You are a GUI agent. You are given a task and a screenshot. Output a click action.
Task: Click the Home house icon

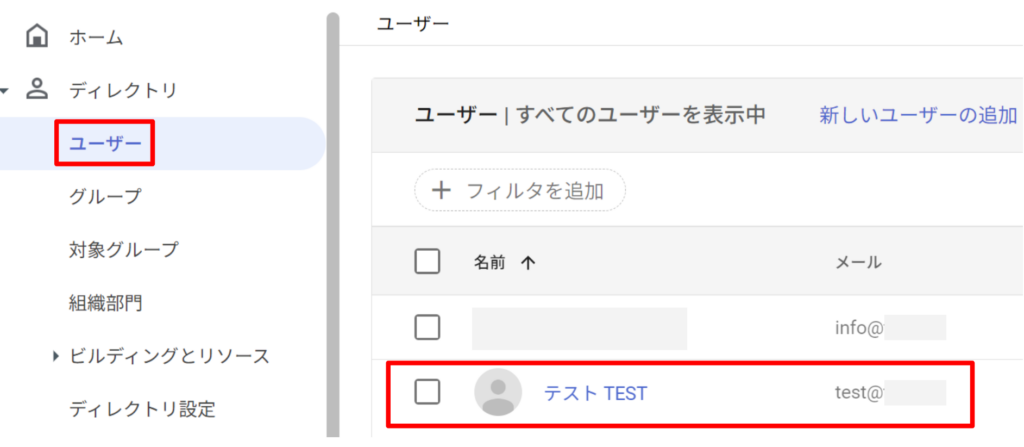[37, 37]
